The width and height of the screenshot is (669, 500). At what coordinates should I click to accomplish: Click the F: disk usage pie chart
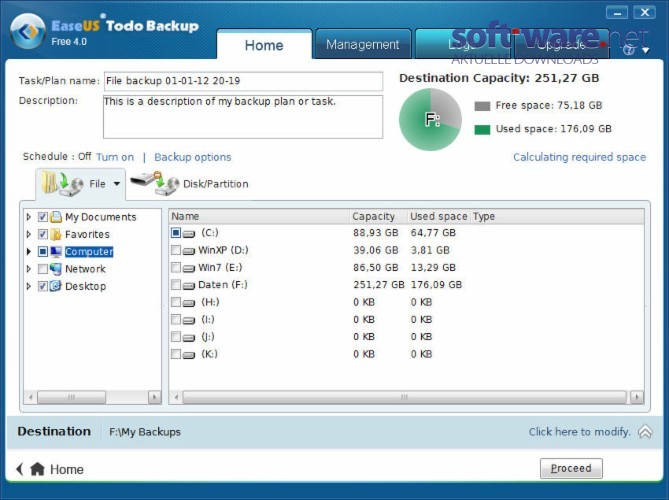430,119
